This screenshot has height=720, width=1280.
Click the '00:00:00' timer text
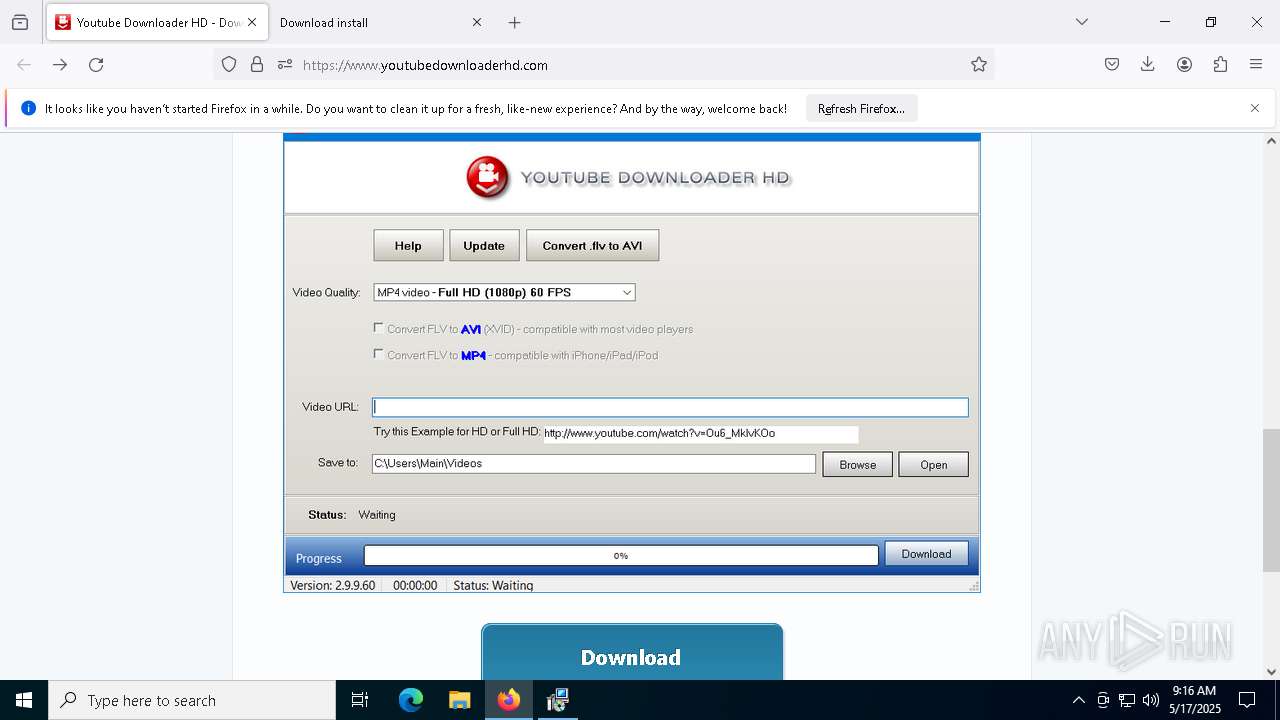[x=415, y=585]
